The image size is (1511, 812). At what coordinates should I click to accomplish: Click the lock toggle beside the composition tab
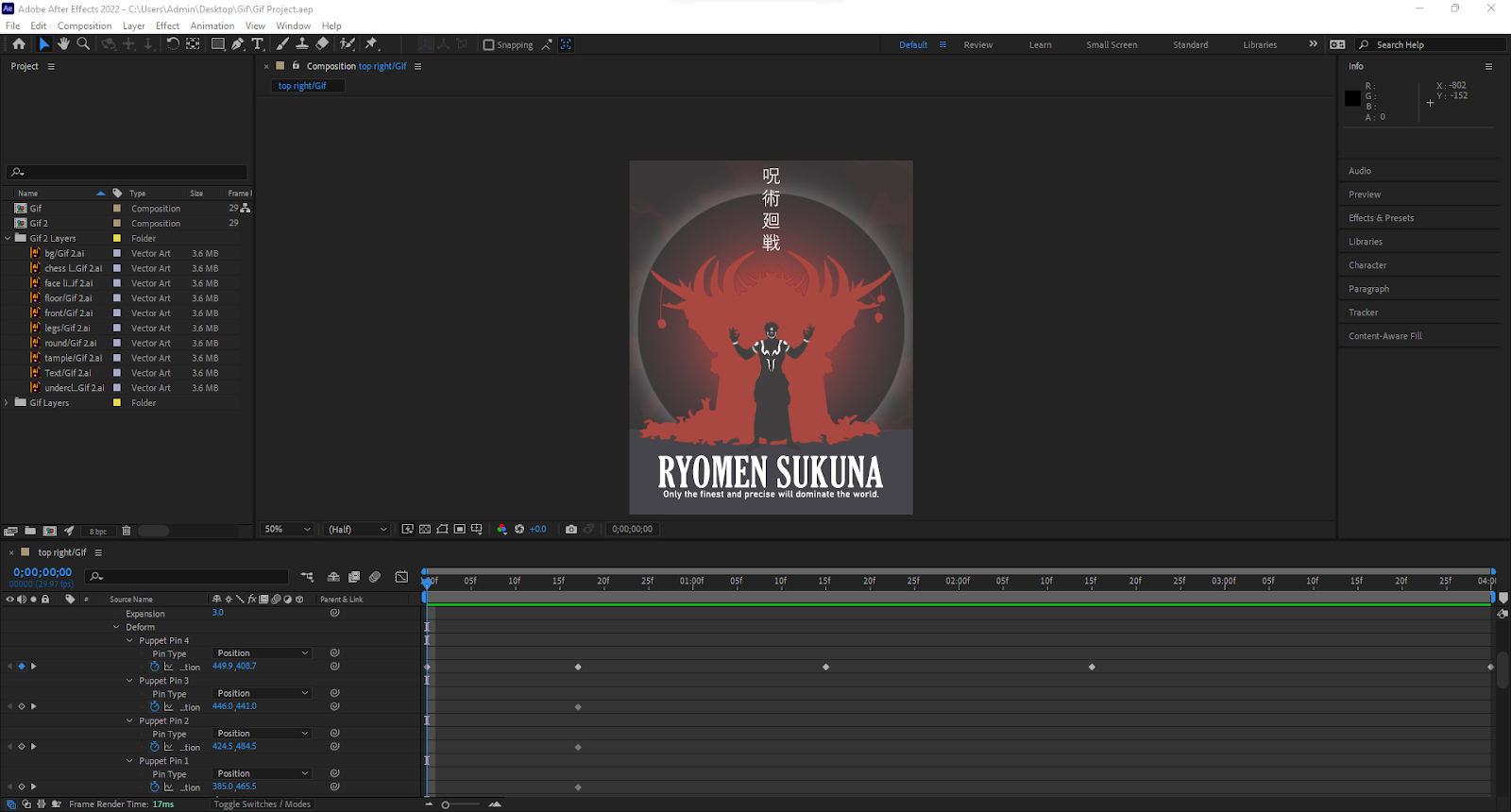coord(296,66)
